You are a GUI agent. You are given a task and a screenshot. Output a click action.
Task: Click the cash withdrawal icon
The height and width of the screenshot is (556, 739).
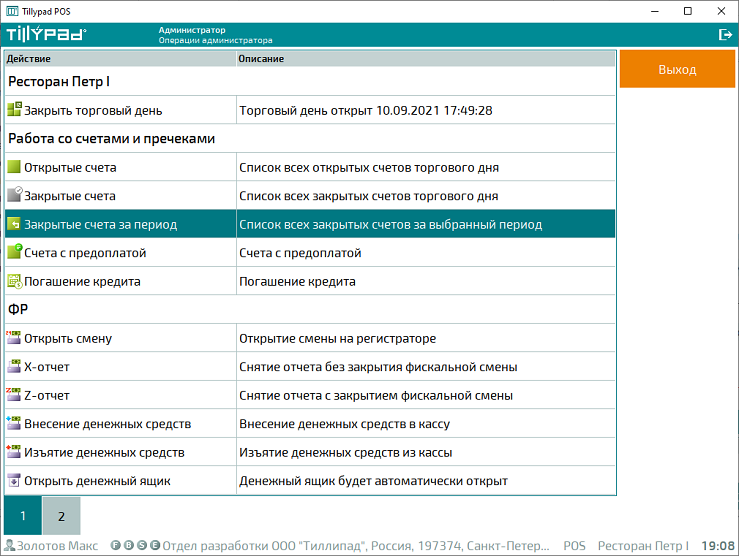[14, 452]
